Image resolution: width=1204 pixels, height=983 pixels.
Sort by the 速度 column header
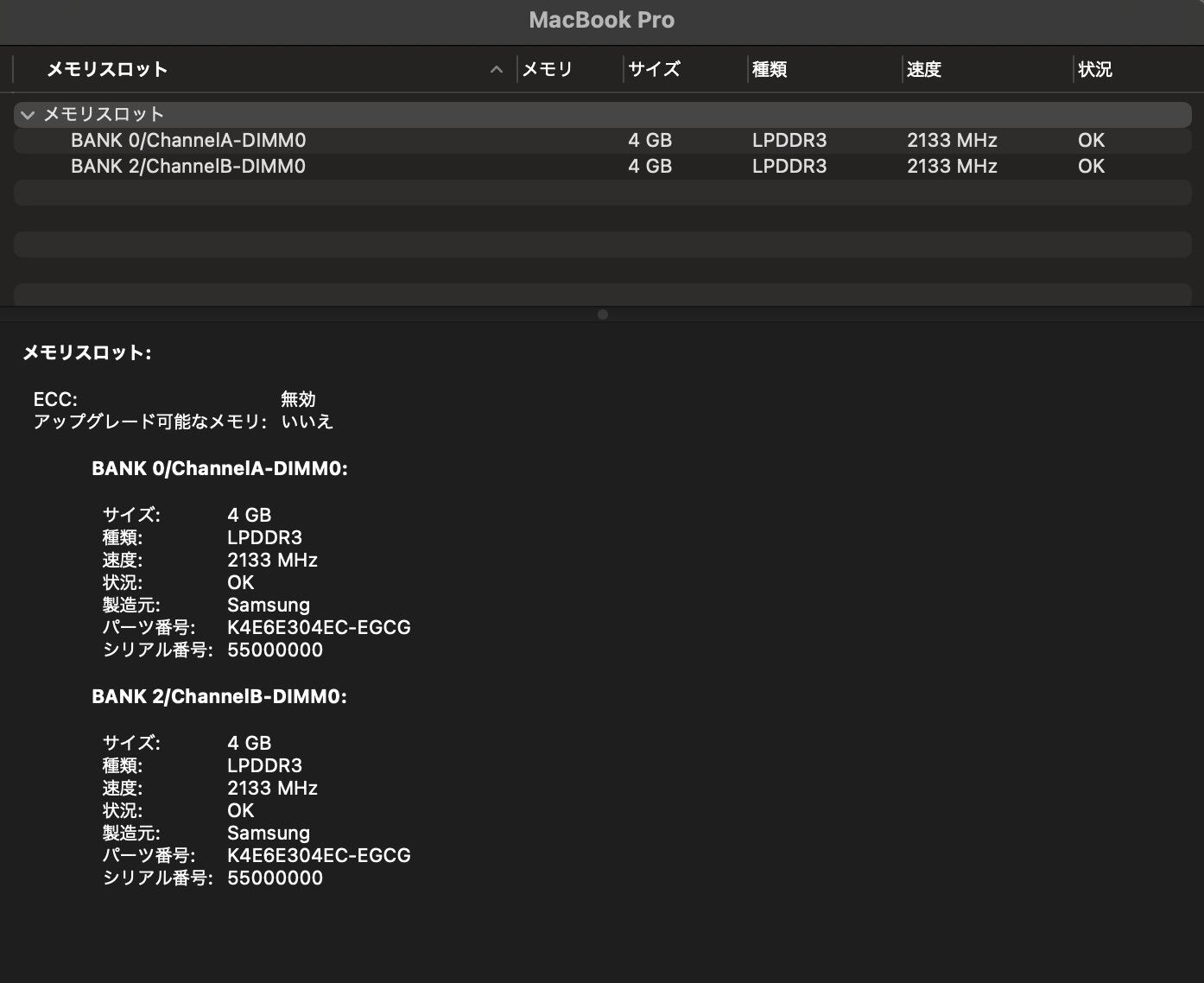[x=923, y=69]
